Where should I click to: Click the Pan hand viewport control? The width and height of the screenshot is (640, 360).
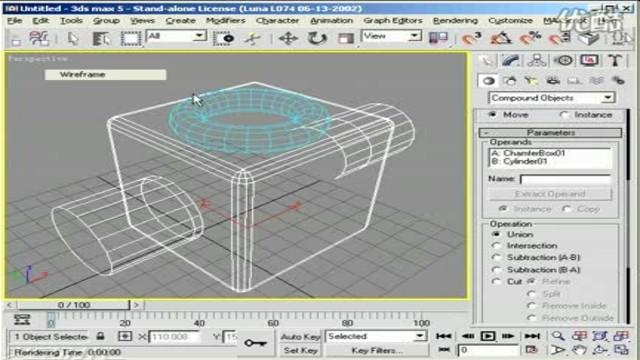(579, 350)
